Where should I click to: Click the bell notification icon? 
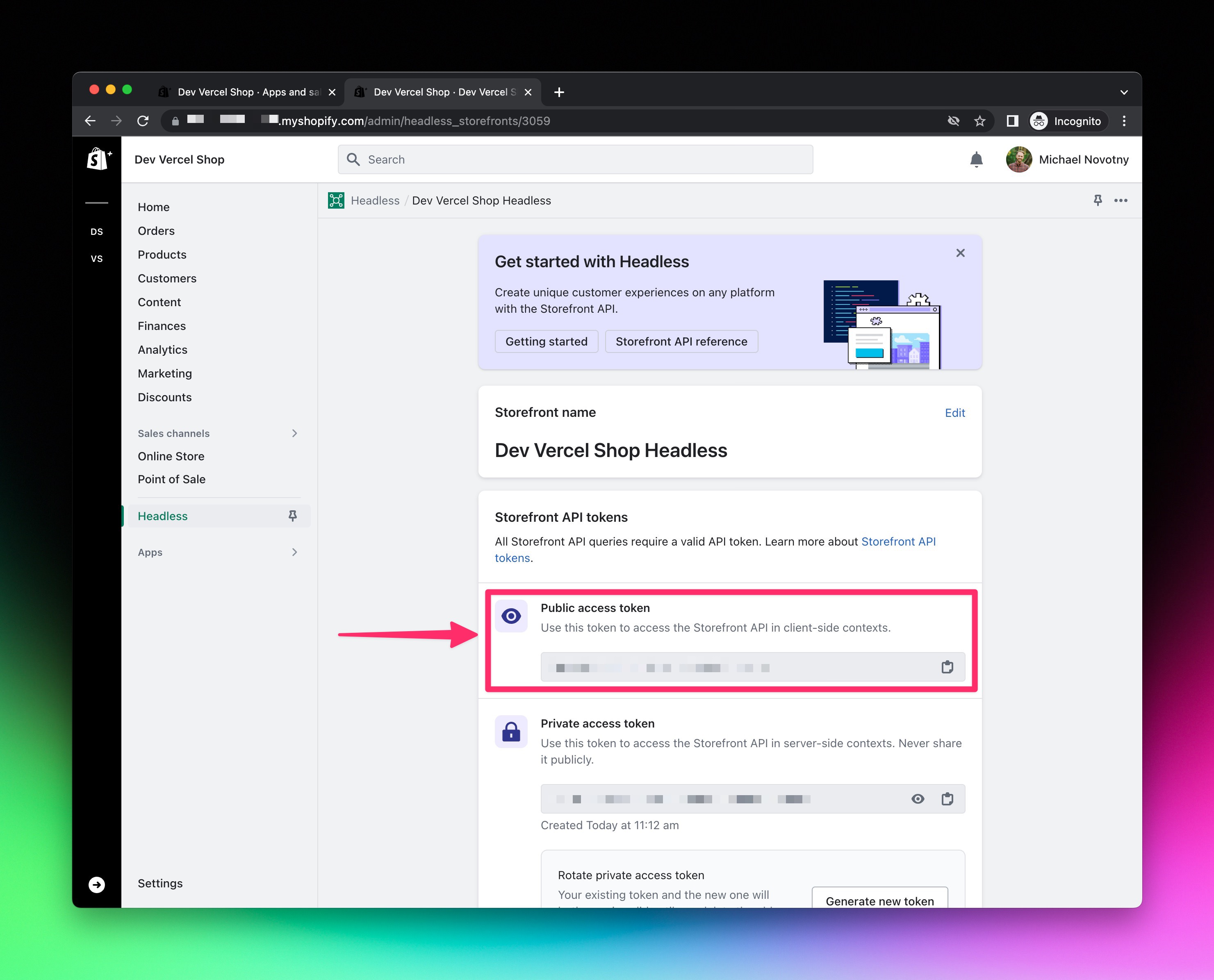pyautogui.click(x=975, y=160)
